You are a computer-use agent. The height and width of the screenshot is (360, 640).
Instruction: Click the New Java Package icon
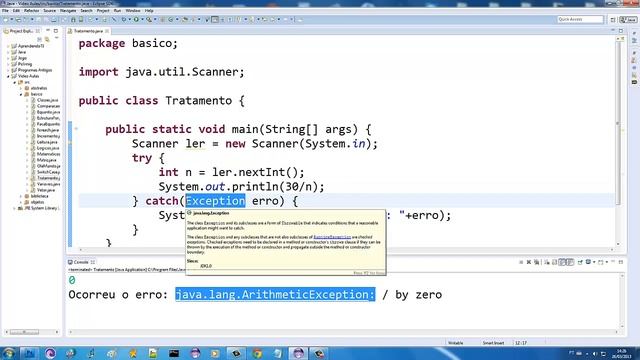point(162,19)
